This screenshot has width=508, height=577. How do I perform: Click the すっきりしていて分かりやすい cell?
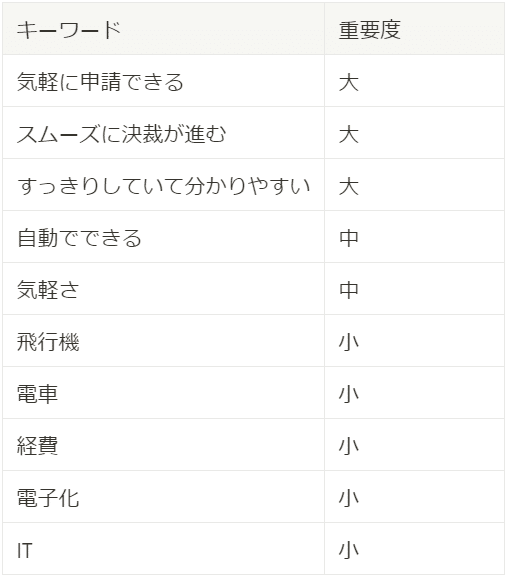click(x=163, y=185)
